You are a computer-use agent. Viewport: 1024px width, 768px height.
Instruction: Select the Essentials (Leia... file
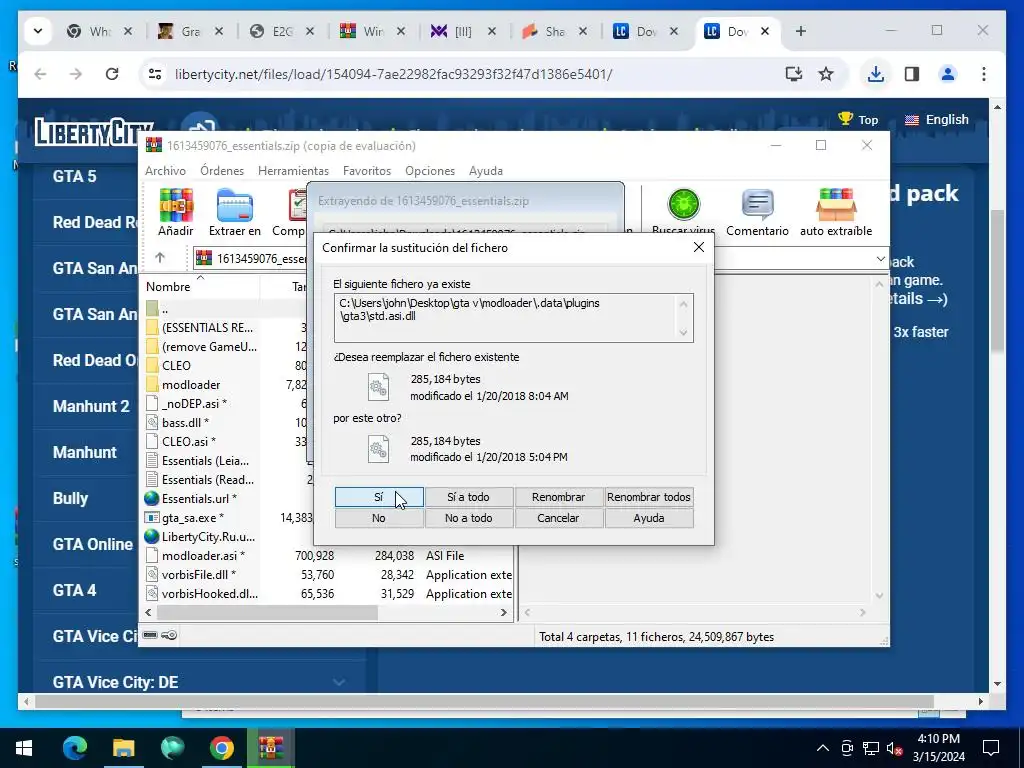205,461
